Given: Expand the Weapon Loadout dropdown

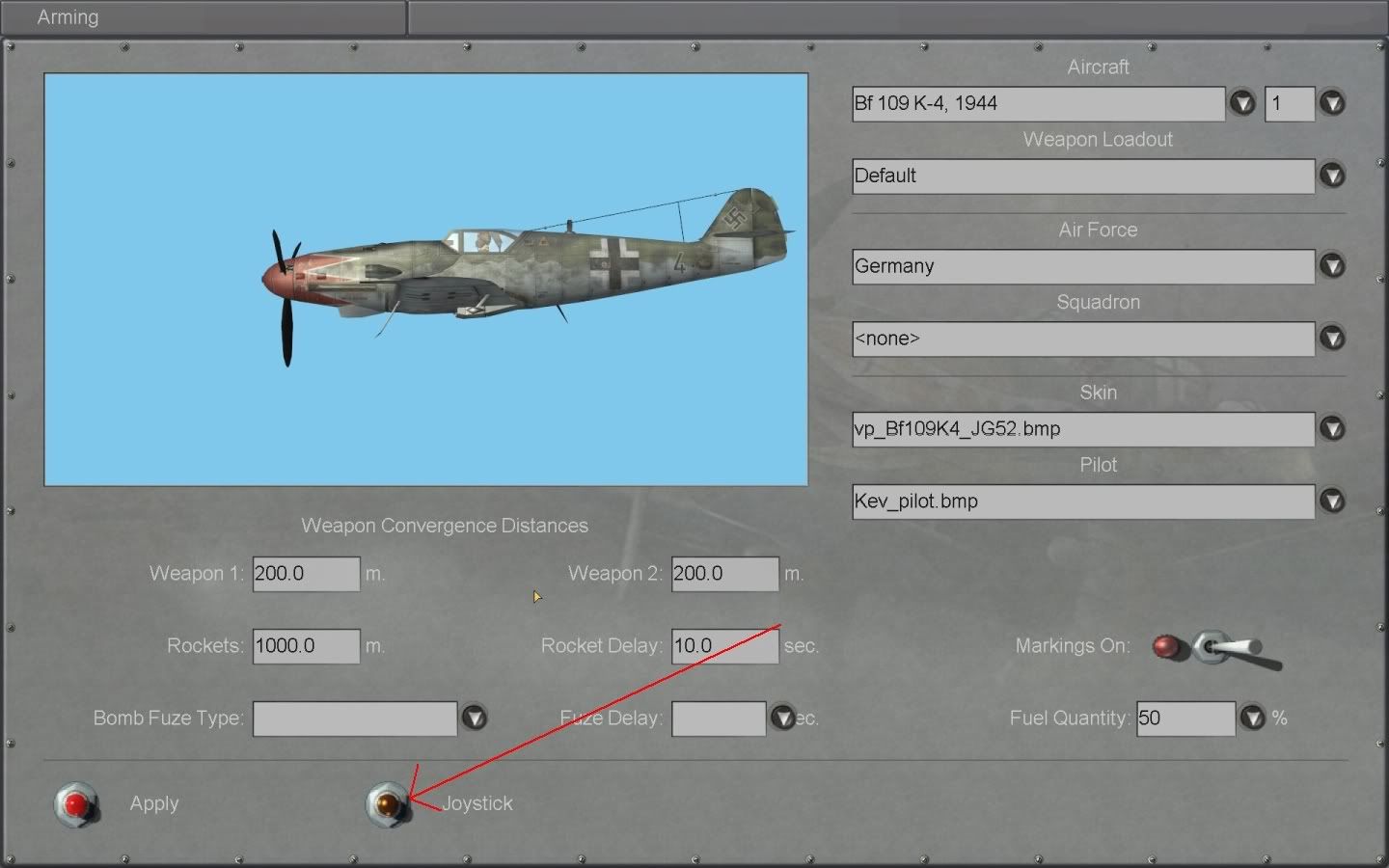Looking at the screenshot, I should point(1332,175).
